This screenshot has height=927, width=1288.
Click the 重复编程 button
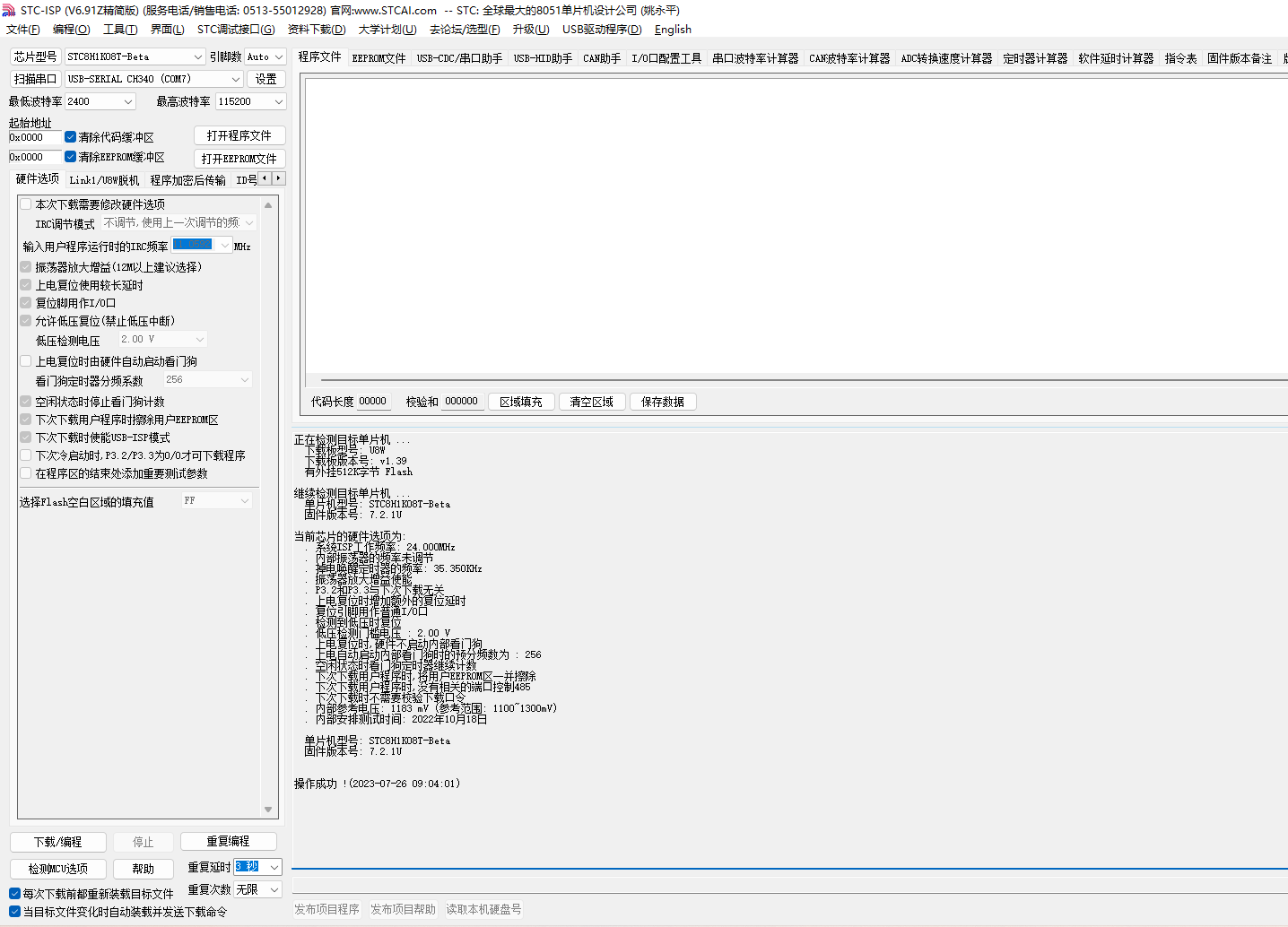click(229, 841)
